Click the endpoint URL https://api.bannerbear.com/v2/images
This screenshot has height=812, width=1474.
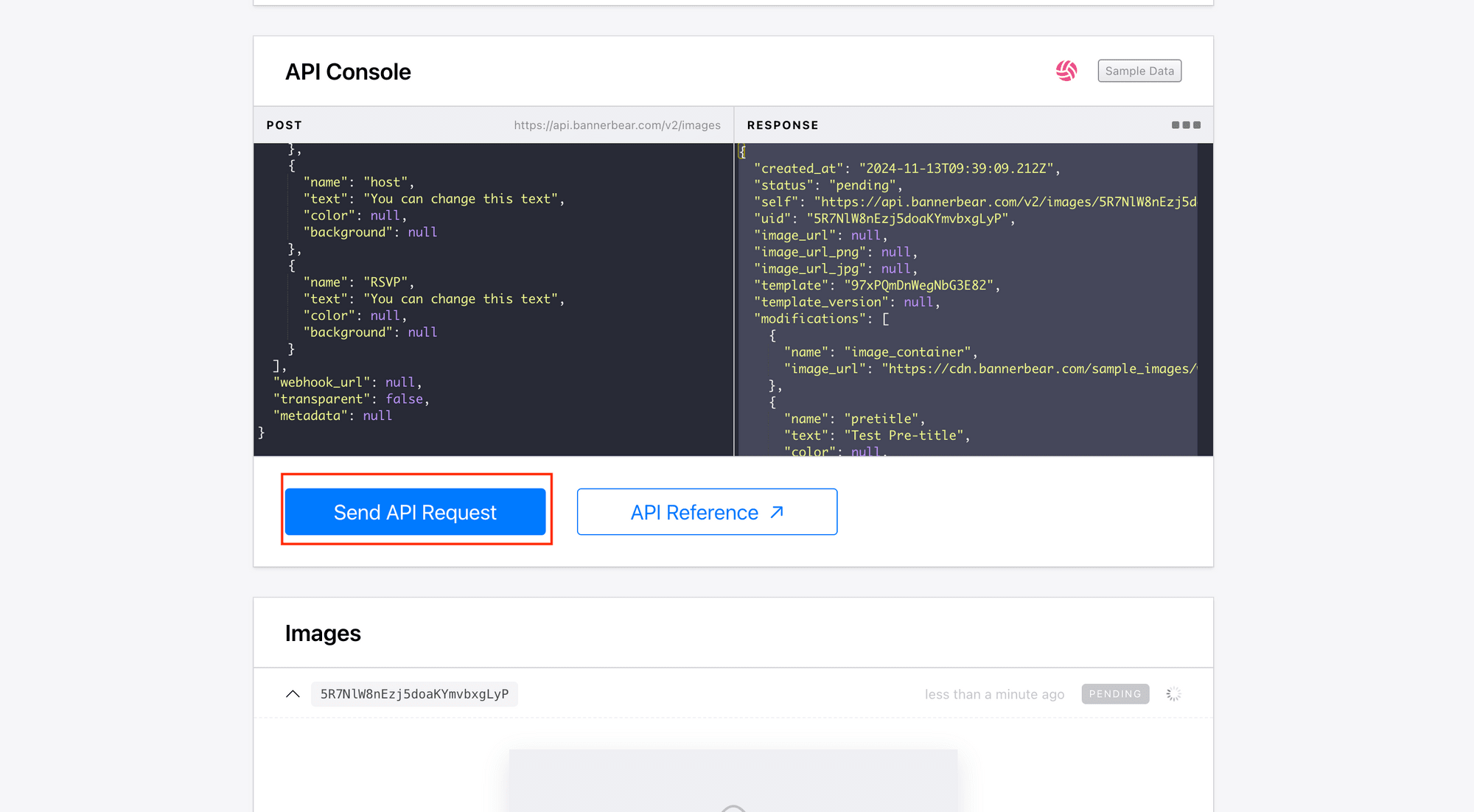[618, 125]
